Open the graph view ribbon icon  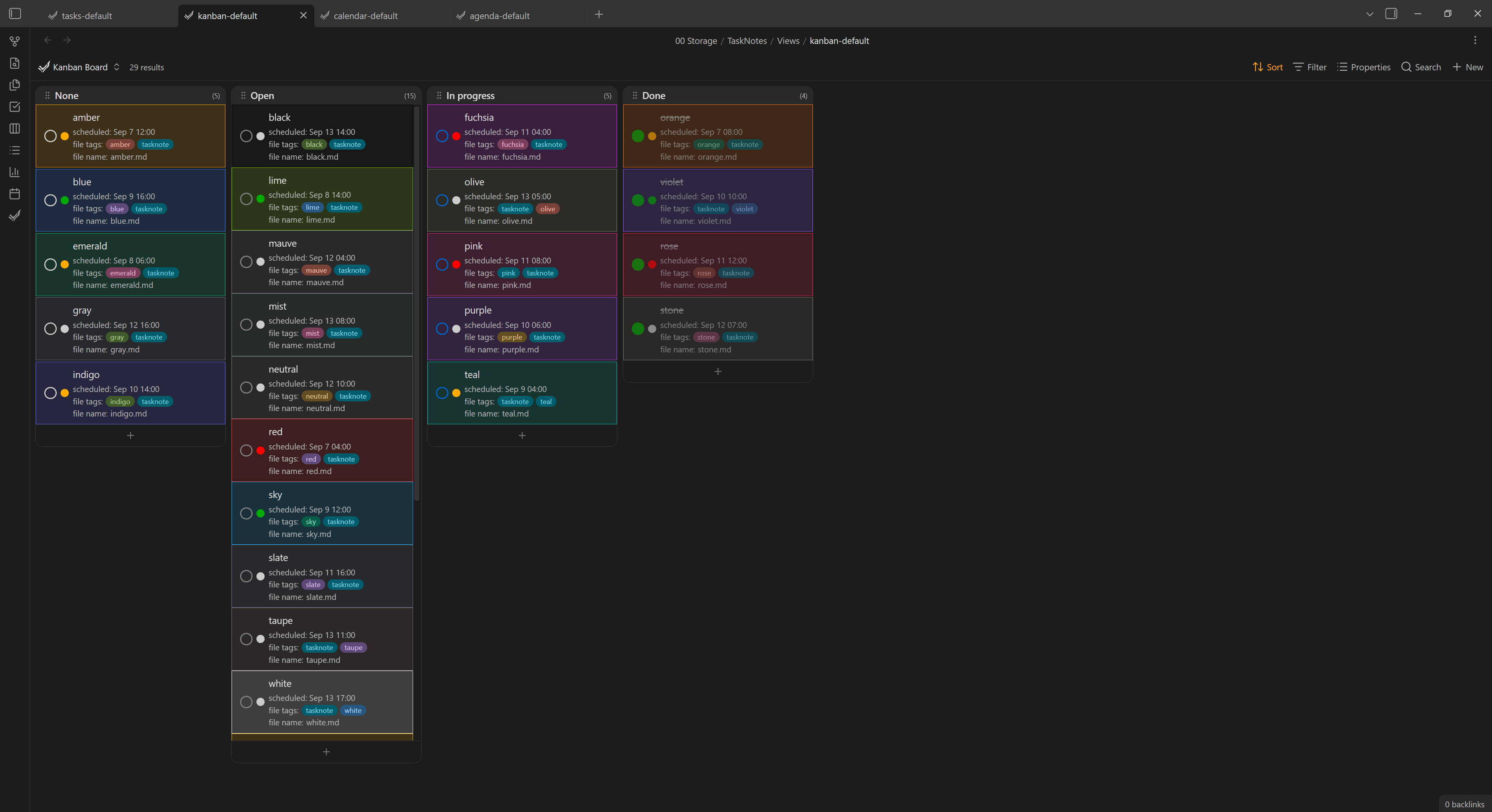click(x=15, y=41)
